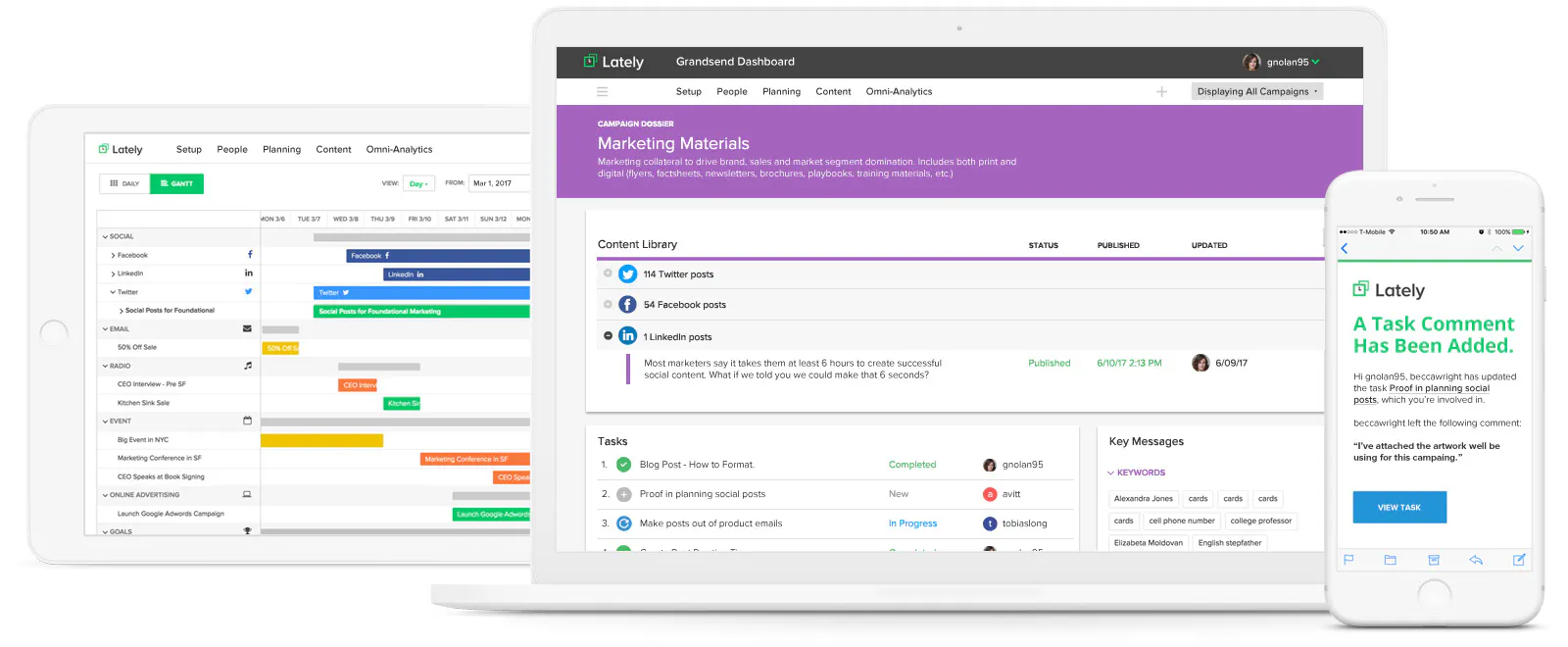Tap the reply arrow in the phone mail toolbar

[1476, 560]
